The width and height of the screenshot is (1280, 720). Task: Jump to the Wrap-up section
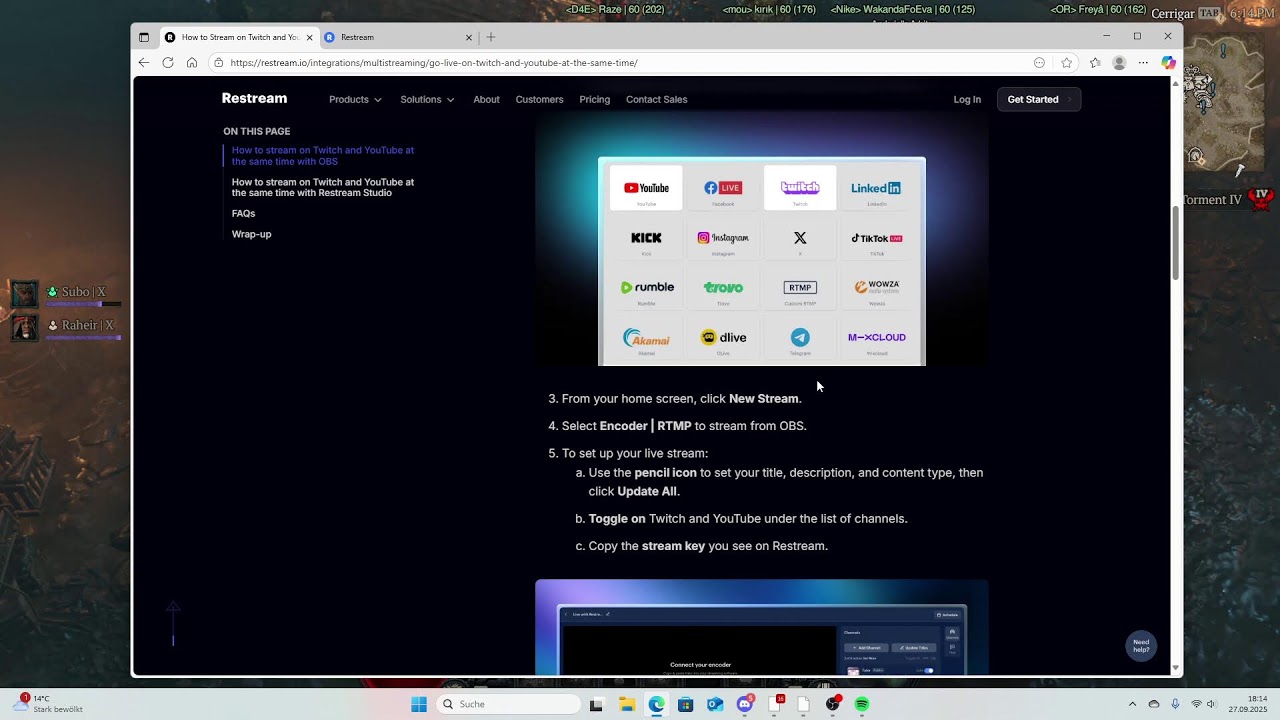point(251,234)
